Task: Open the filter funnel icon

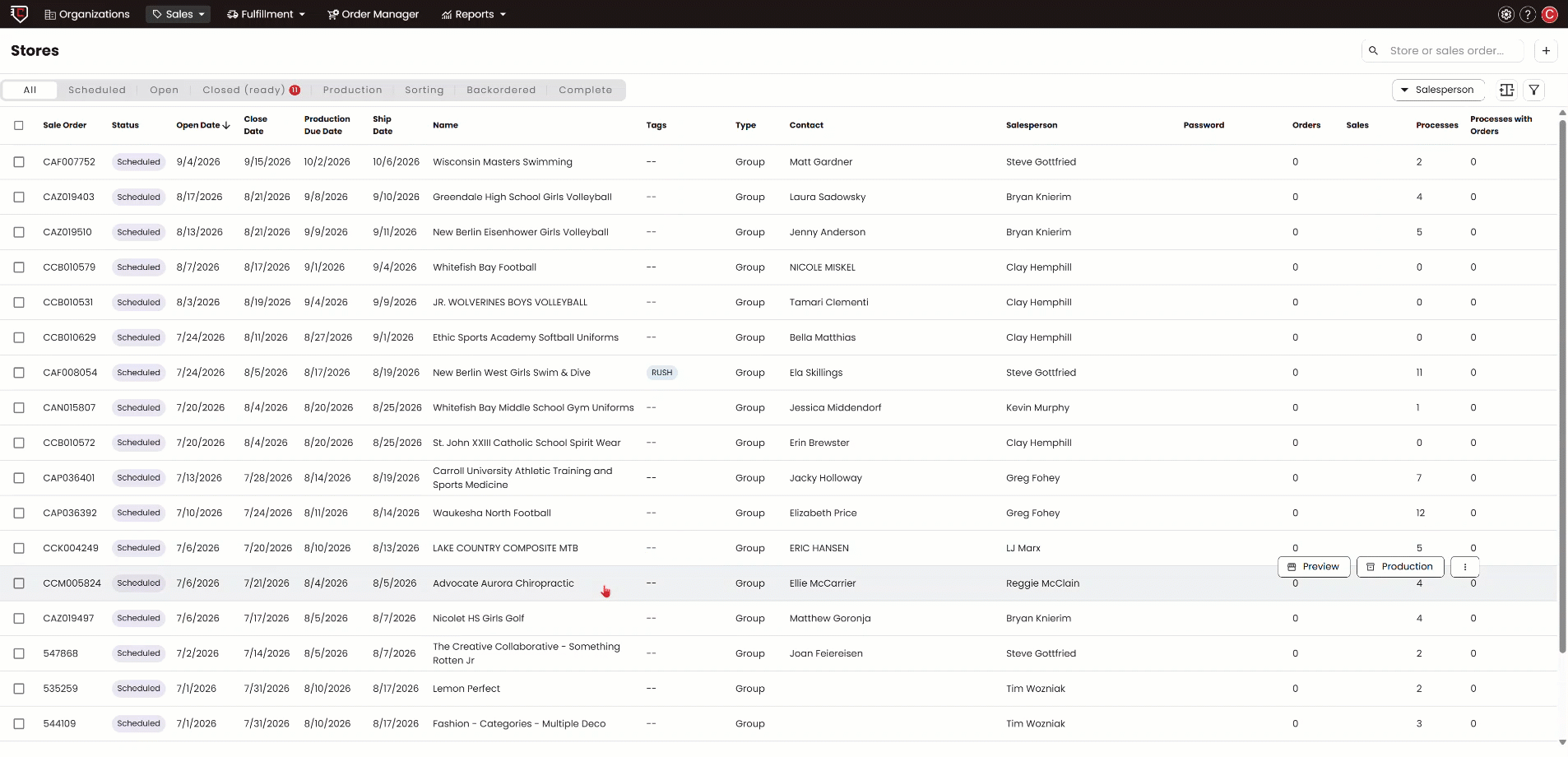Action: (1534, 90)
